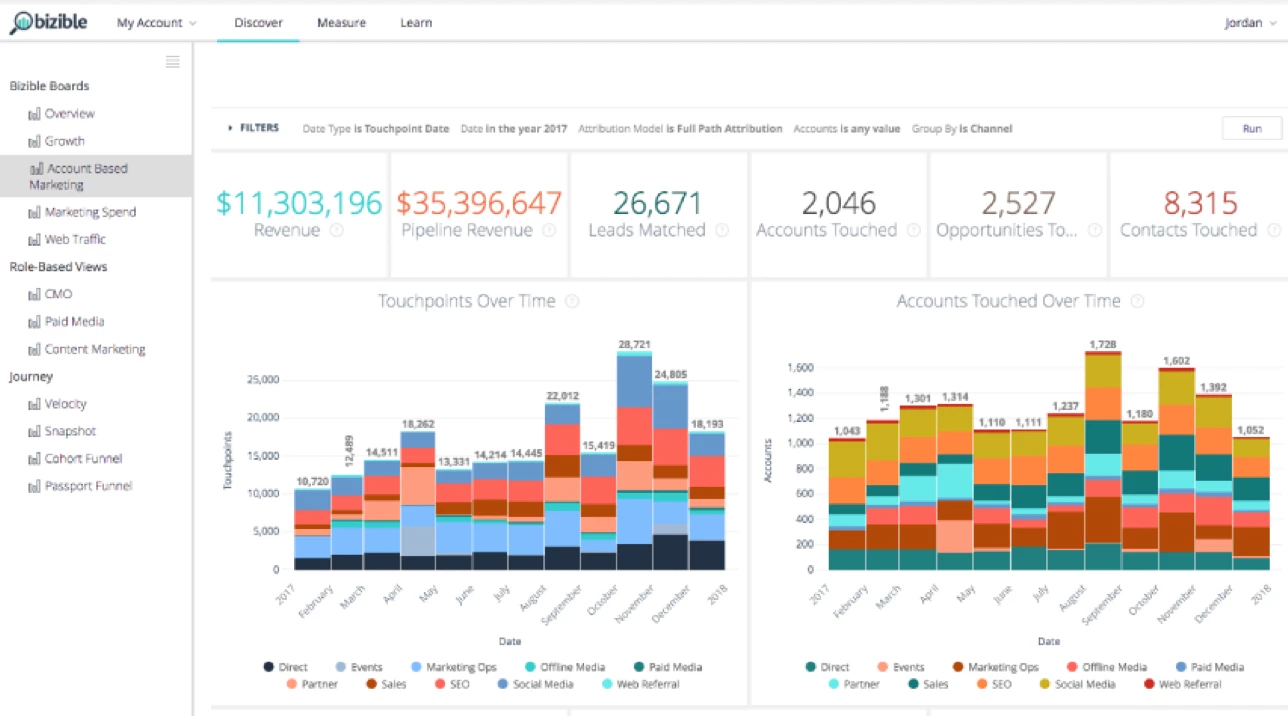Image resolution: width=1288 pixels, height=716 pixels.
Task: Open info icon next to Pipeline Revenue
Action: click(549, 230)
